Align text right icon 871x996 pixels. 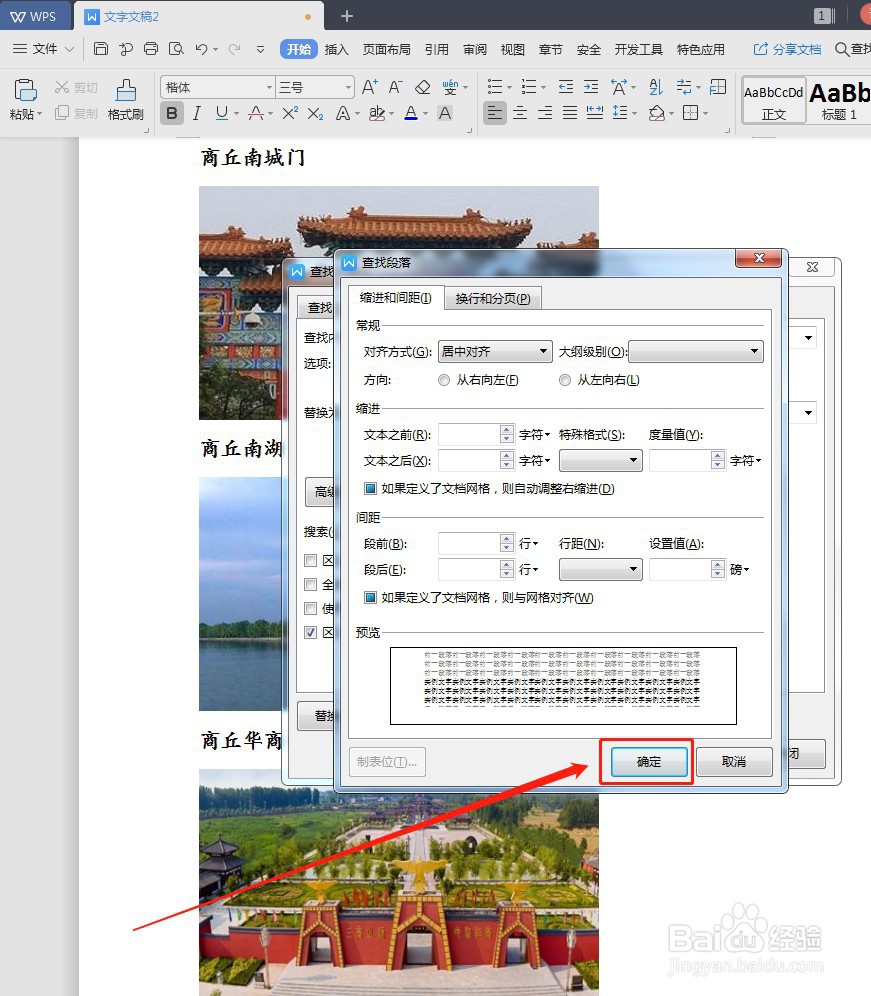545,113
